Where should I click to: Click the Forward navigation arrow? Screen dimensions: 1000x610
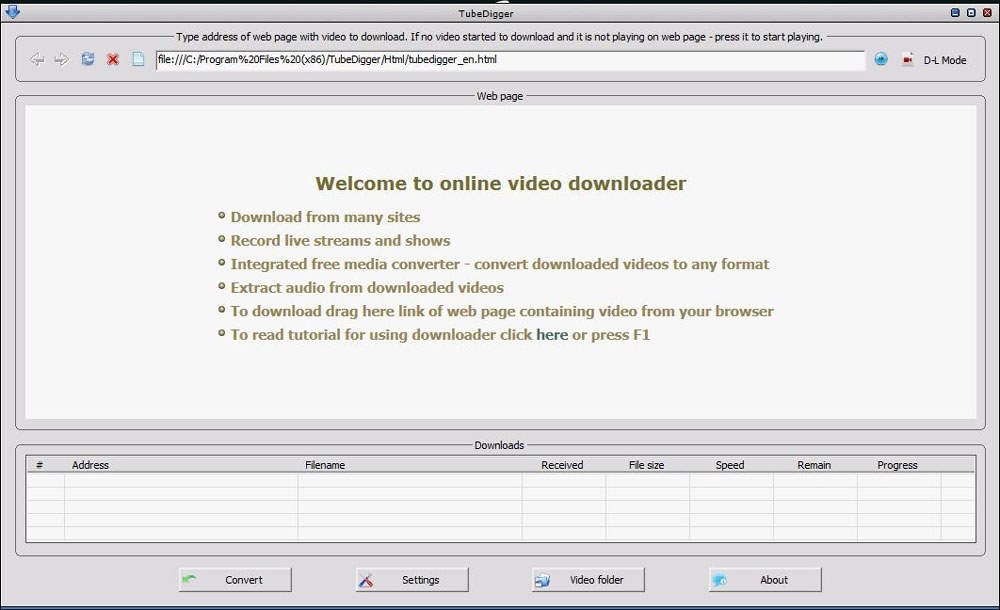point(61,60)
